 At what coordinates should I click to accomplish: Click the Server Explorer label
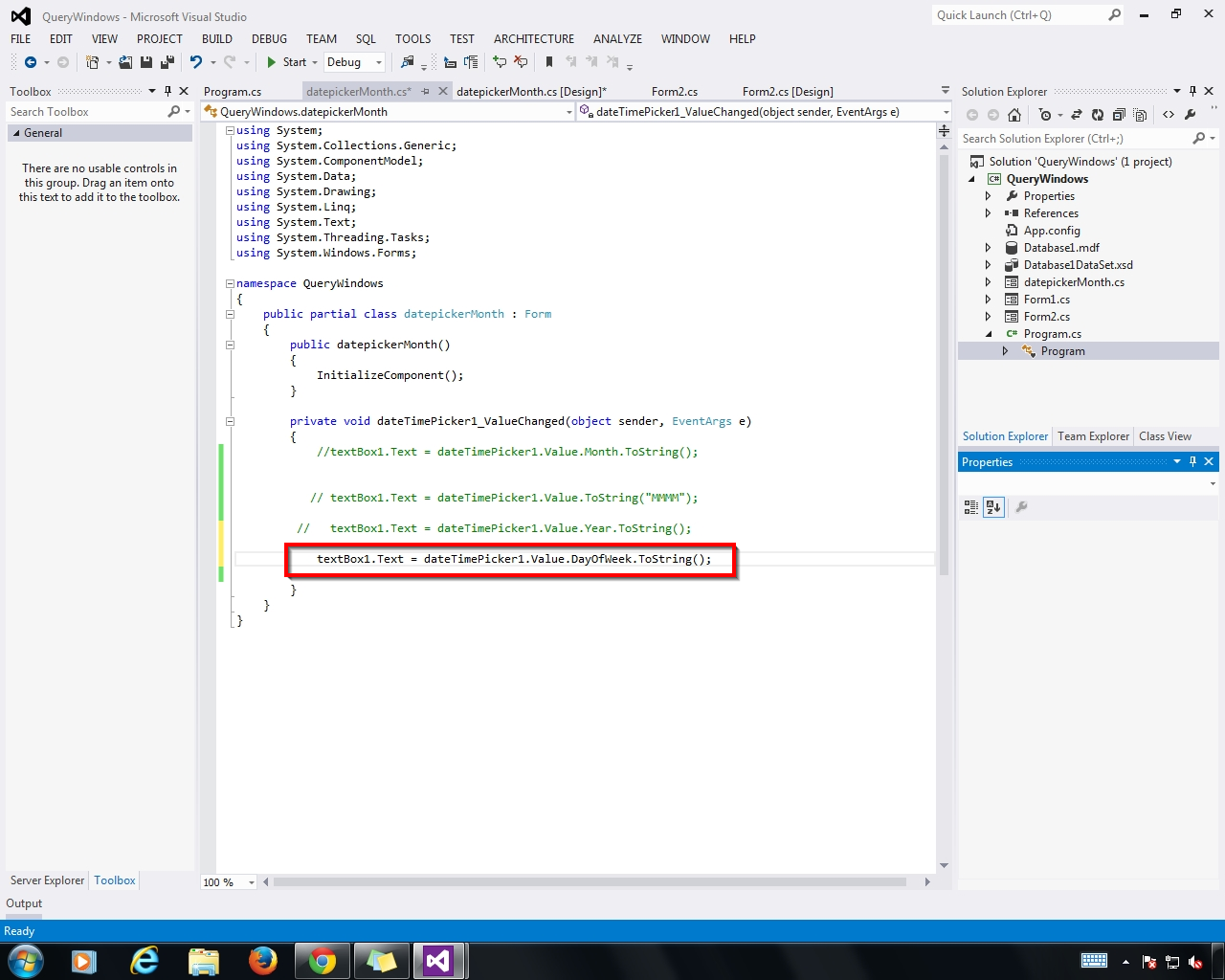[46, 880]
